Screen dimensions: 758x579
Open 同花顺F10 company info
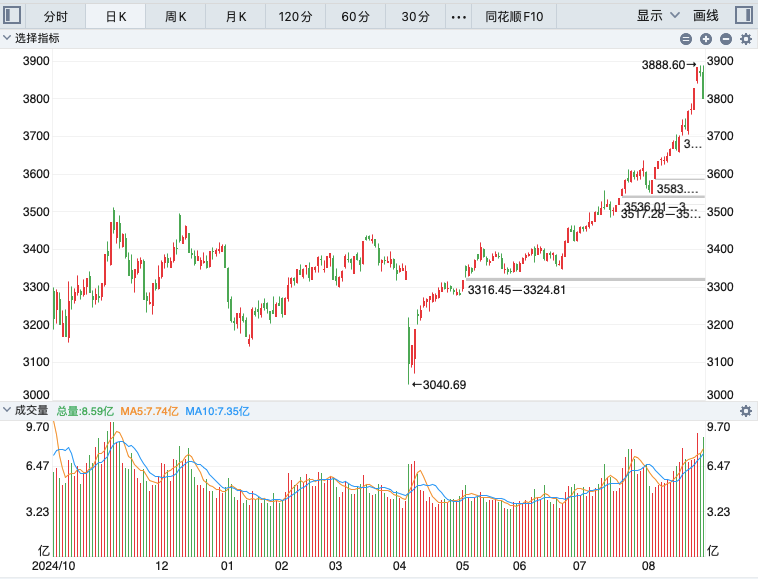pos(514,17)
